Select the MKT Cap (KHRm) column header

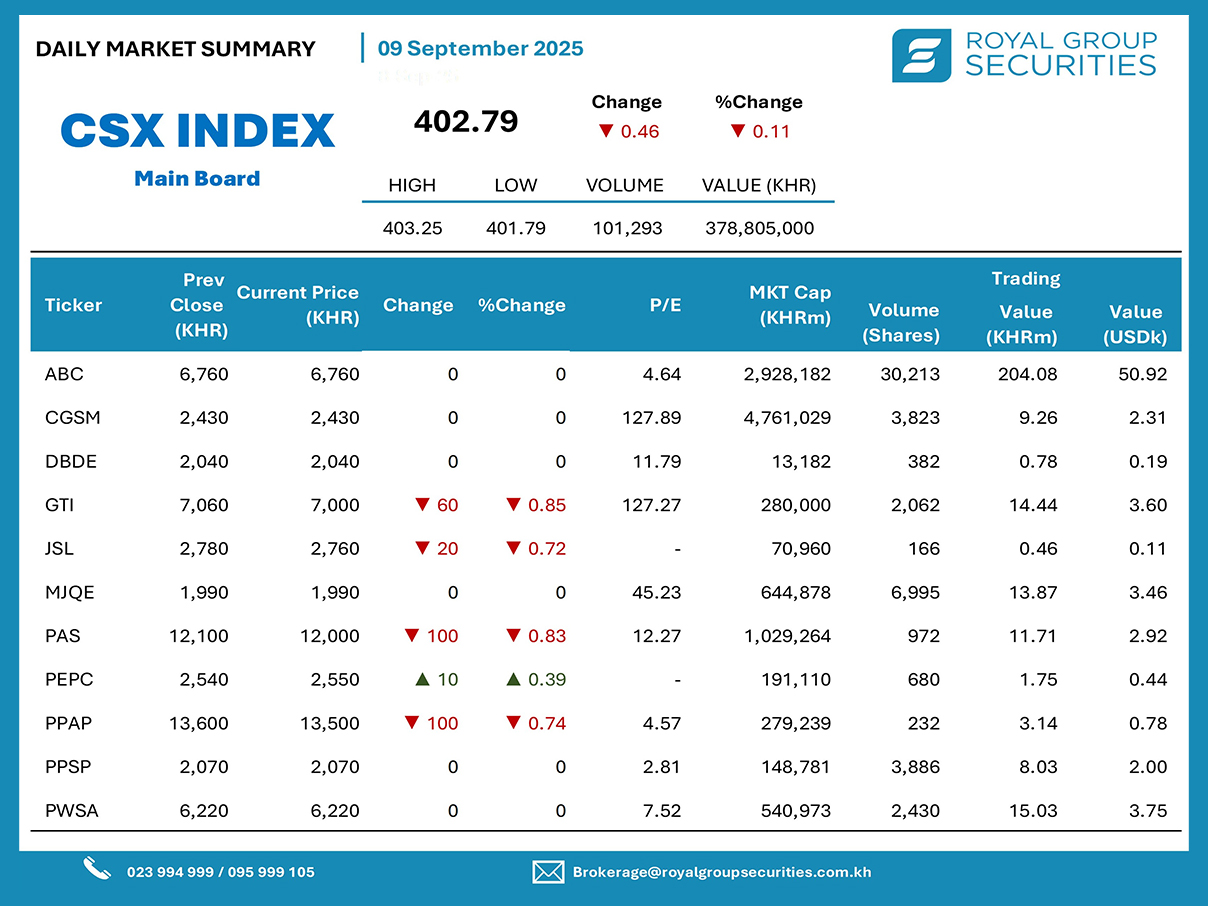[x=790, y=305]
